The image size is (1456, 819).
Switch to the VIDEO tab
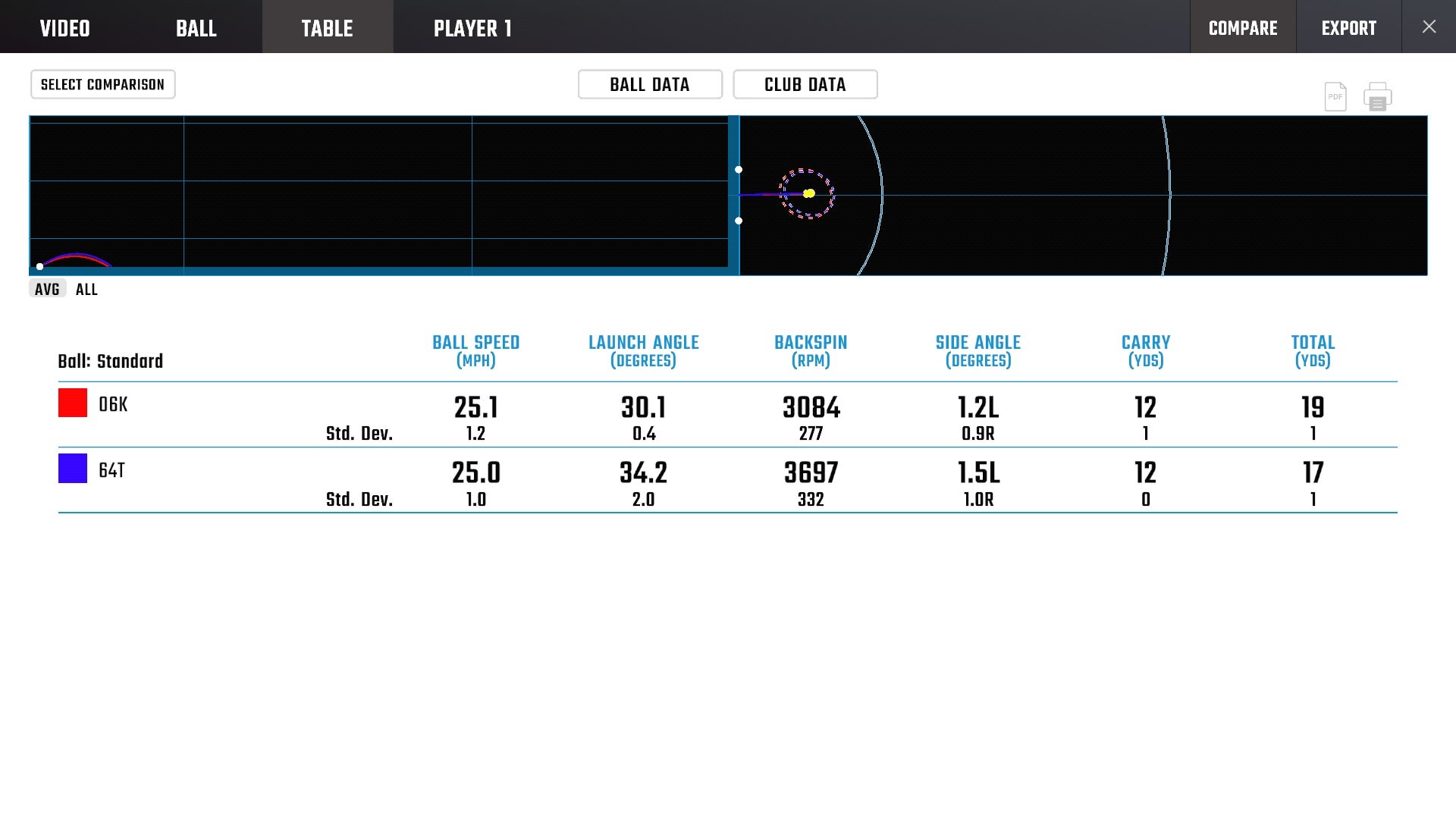pyautogui.click(x=66, y=27)
